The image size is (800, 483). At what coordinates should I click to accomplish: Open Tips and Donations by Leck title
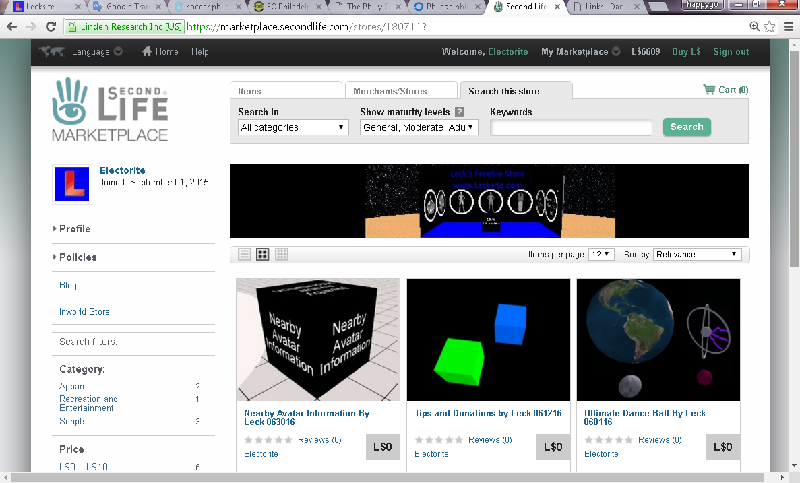(x=488, y=413)
